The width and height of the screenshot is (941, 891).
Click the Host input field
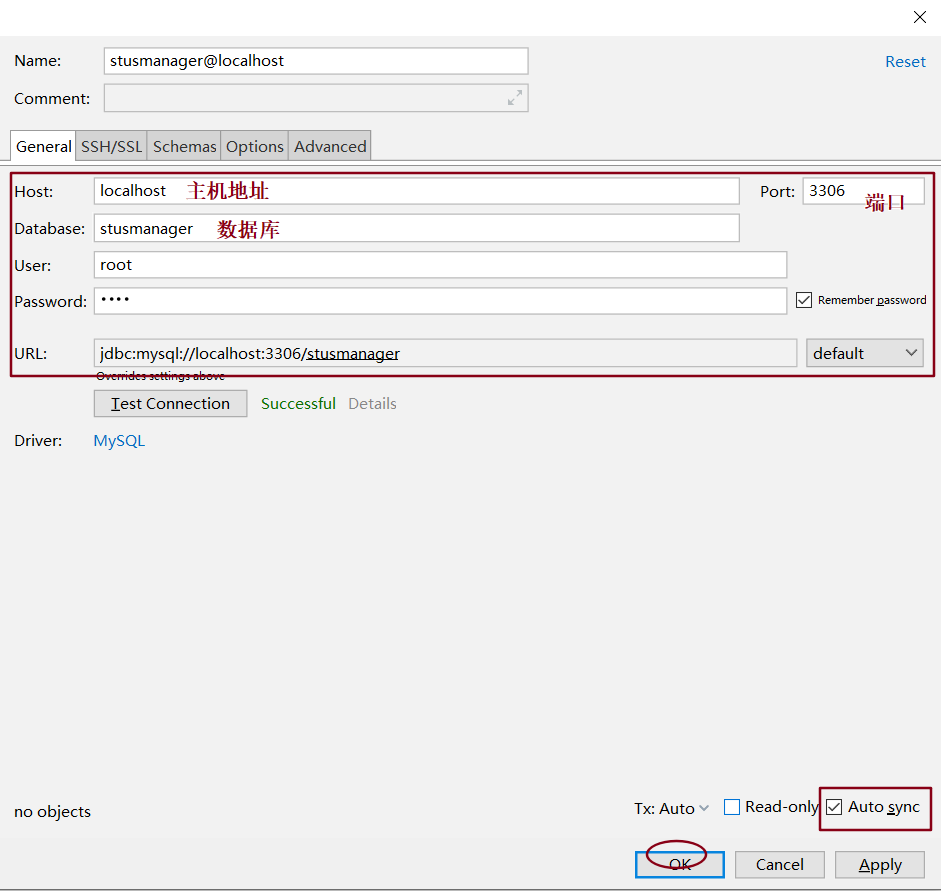(416, 191)
